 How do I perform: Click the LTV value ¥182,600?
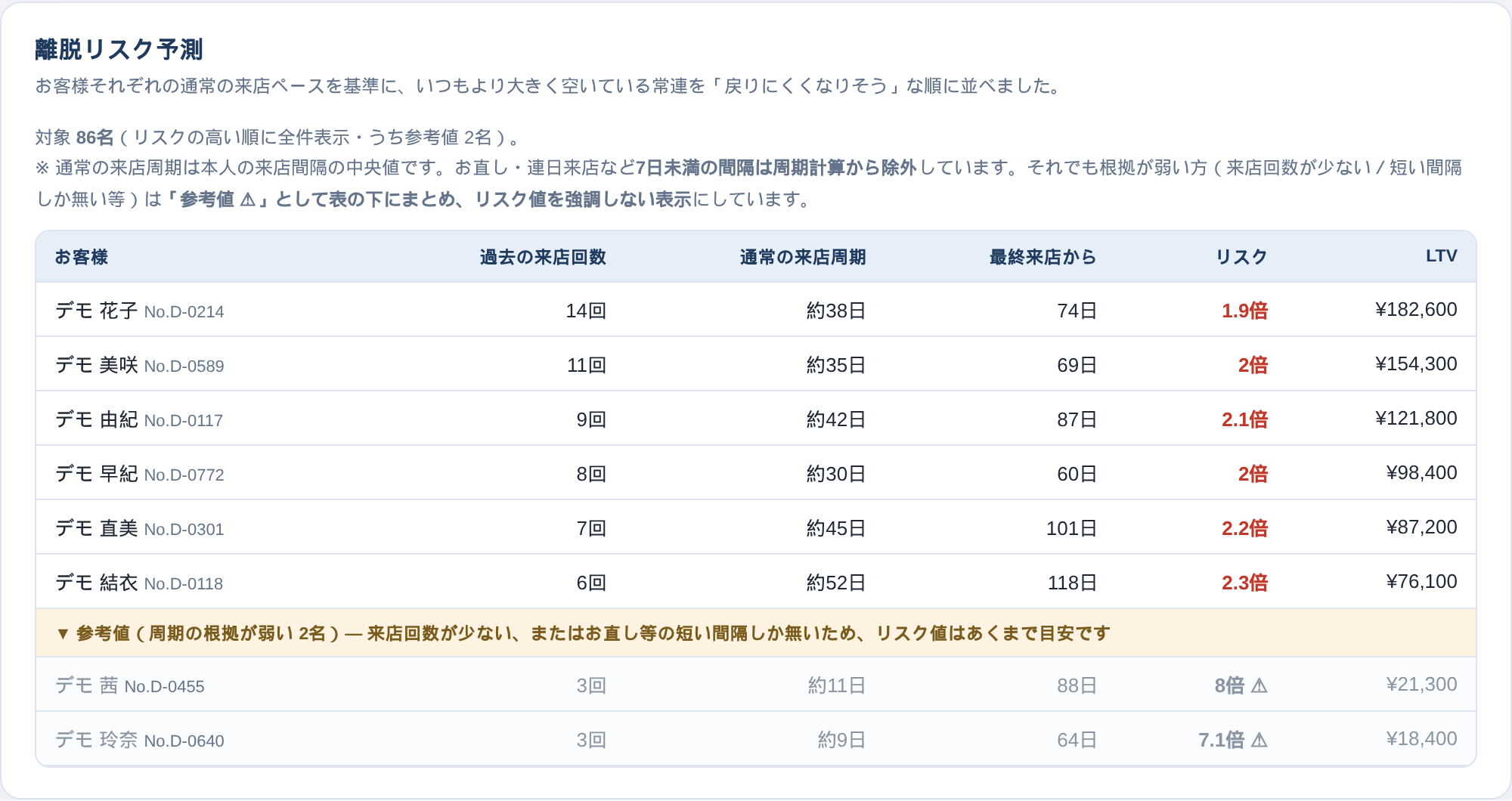pos(1416,310)
